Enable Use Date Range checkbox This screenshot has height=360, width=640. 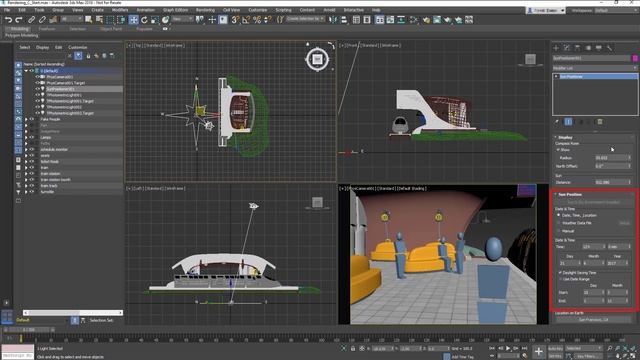point(560,279)
